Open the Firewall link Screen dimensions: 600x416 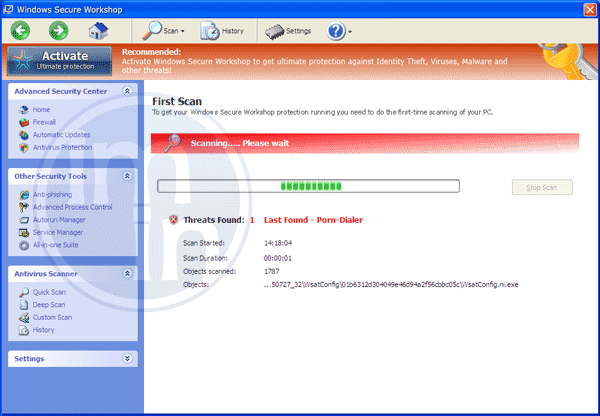(44, 122)
